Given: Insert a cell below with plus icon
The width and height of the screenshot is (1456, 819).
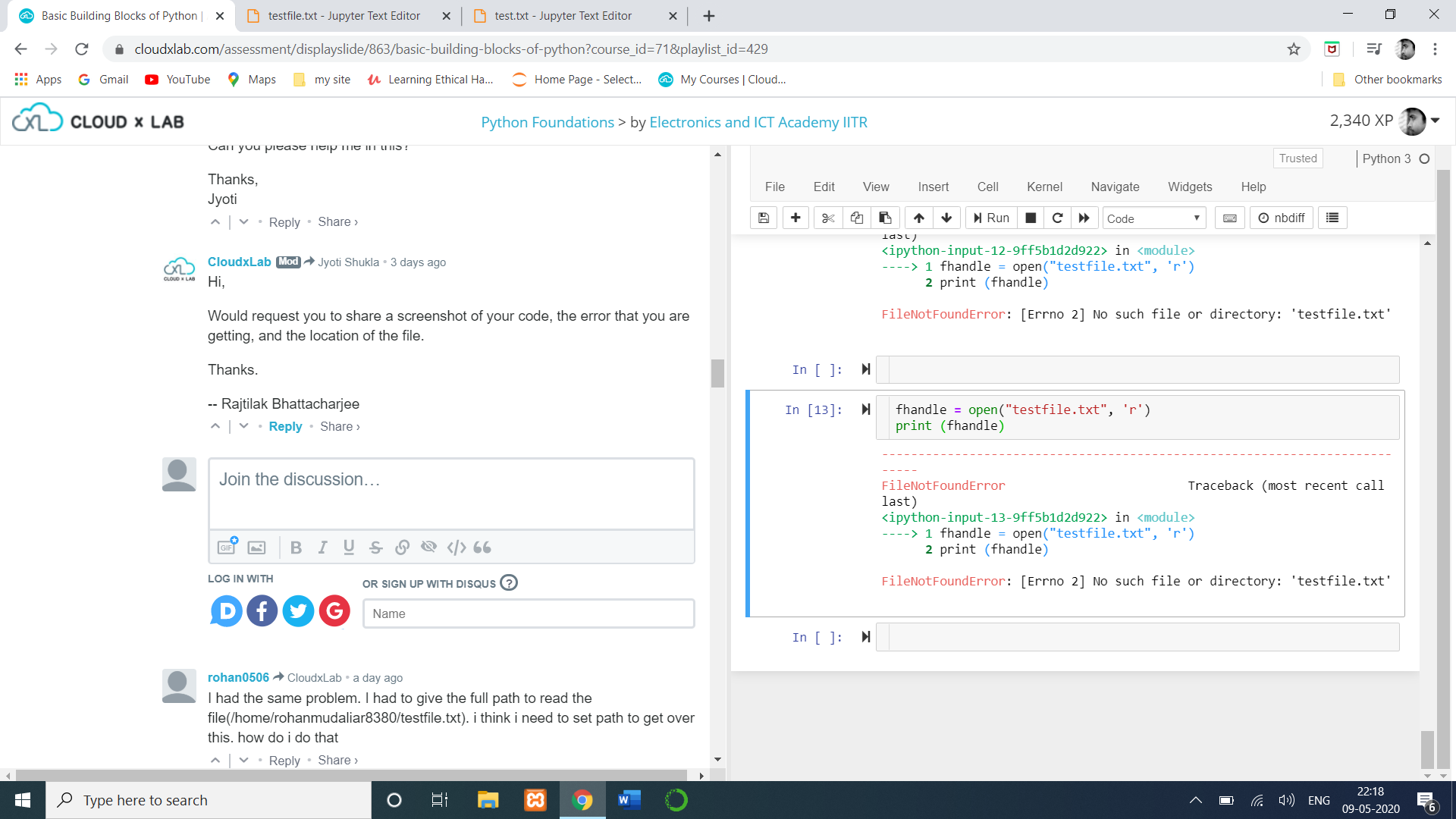Looking at the screenshot, I should click(795, 218).
